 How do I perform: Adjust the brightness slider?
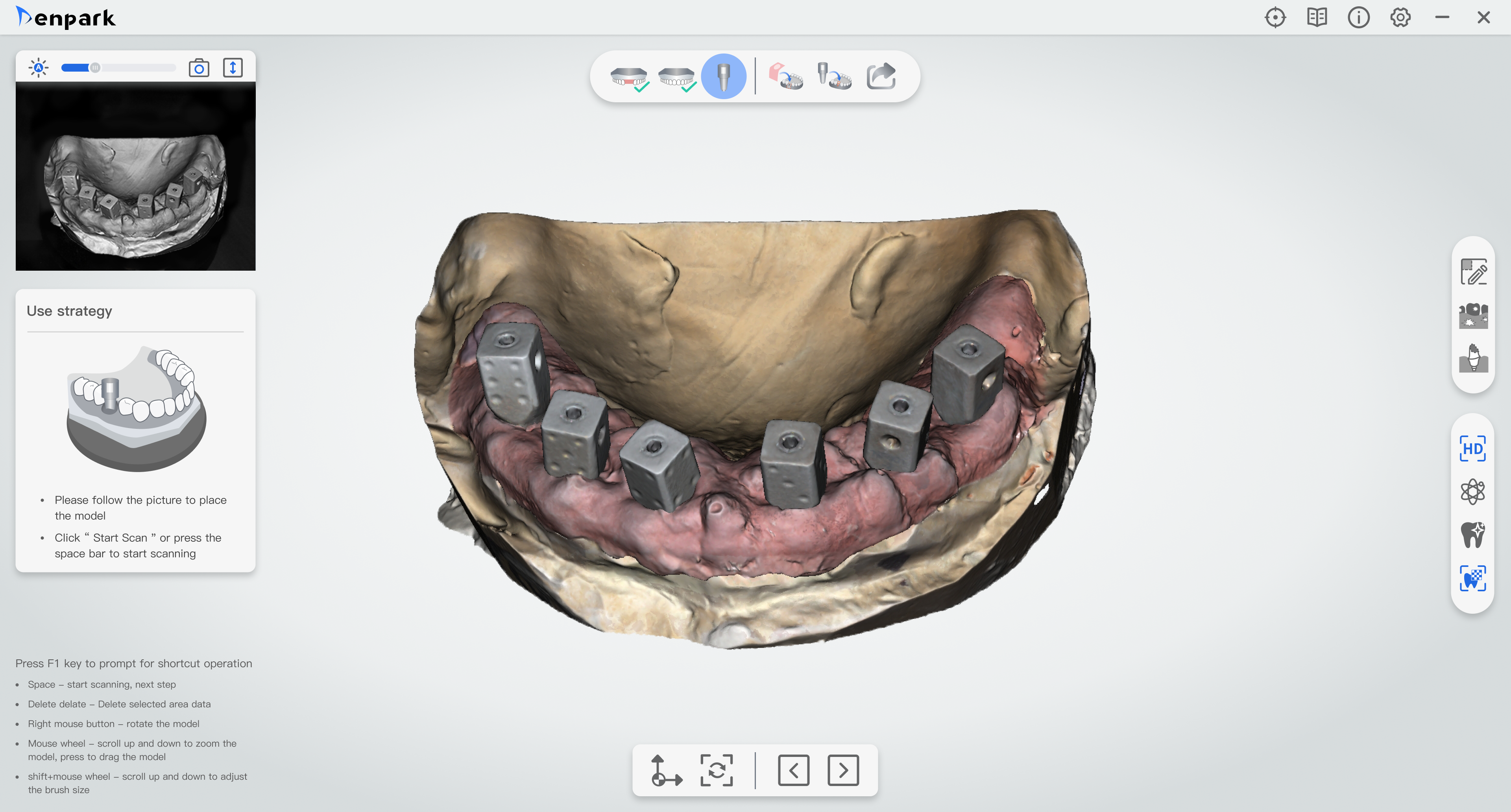[95, 68]
